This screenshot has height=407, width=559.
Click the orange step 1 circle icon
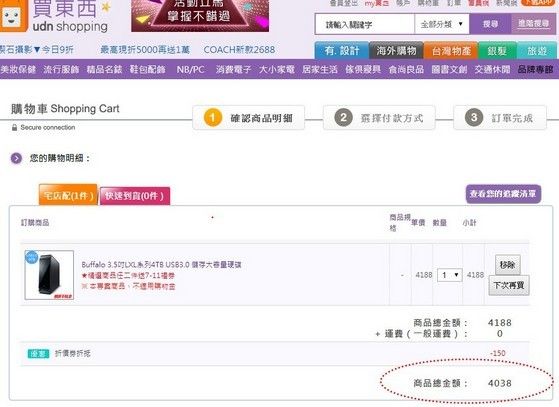click(213, 118)
